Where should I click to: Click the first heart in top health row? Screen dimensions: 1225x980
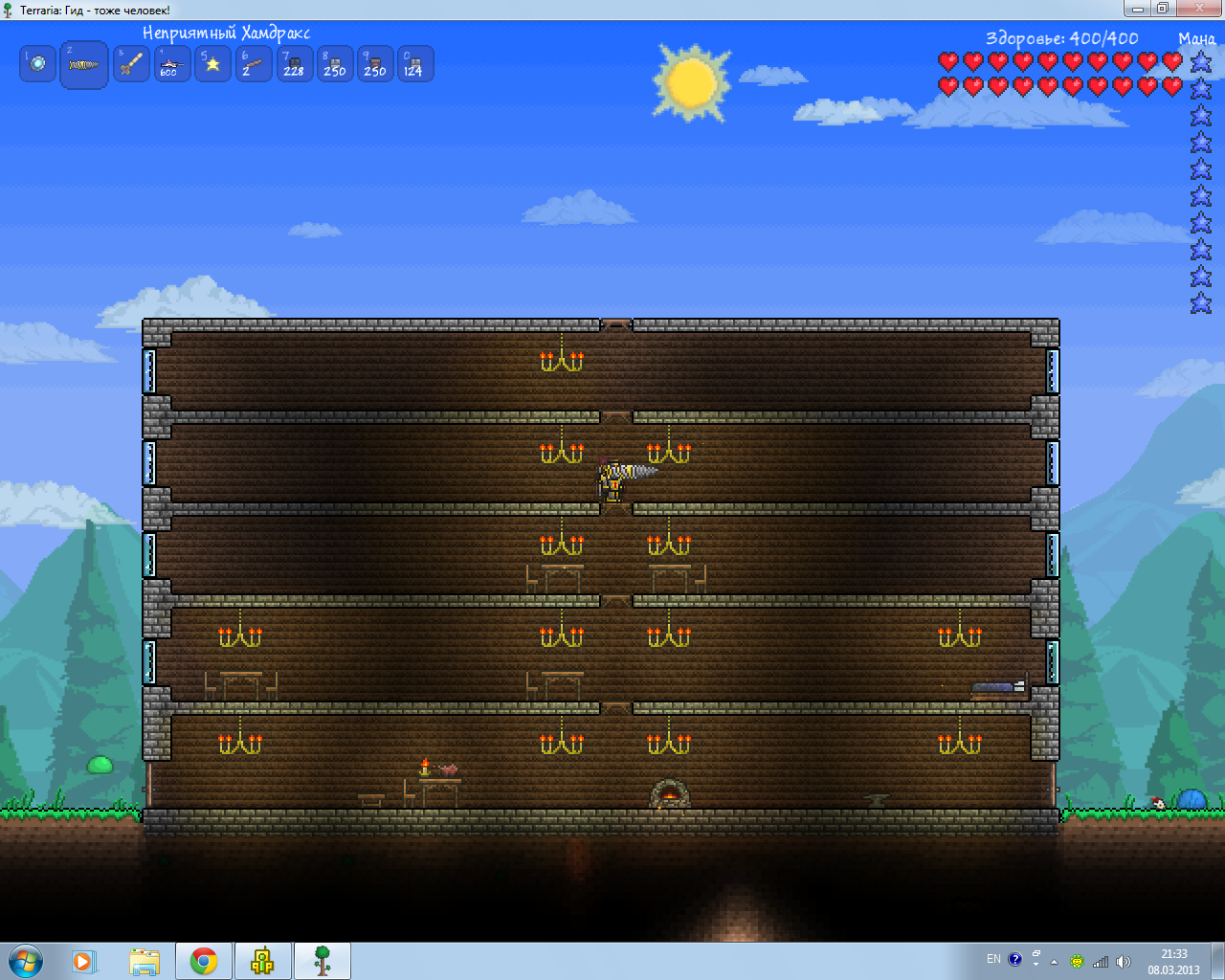(x=948, y=61)
